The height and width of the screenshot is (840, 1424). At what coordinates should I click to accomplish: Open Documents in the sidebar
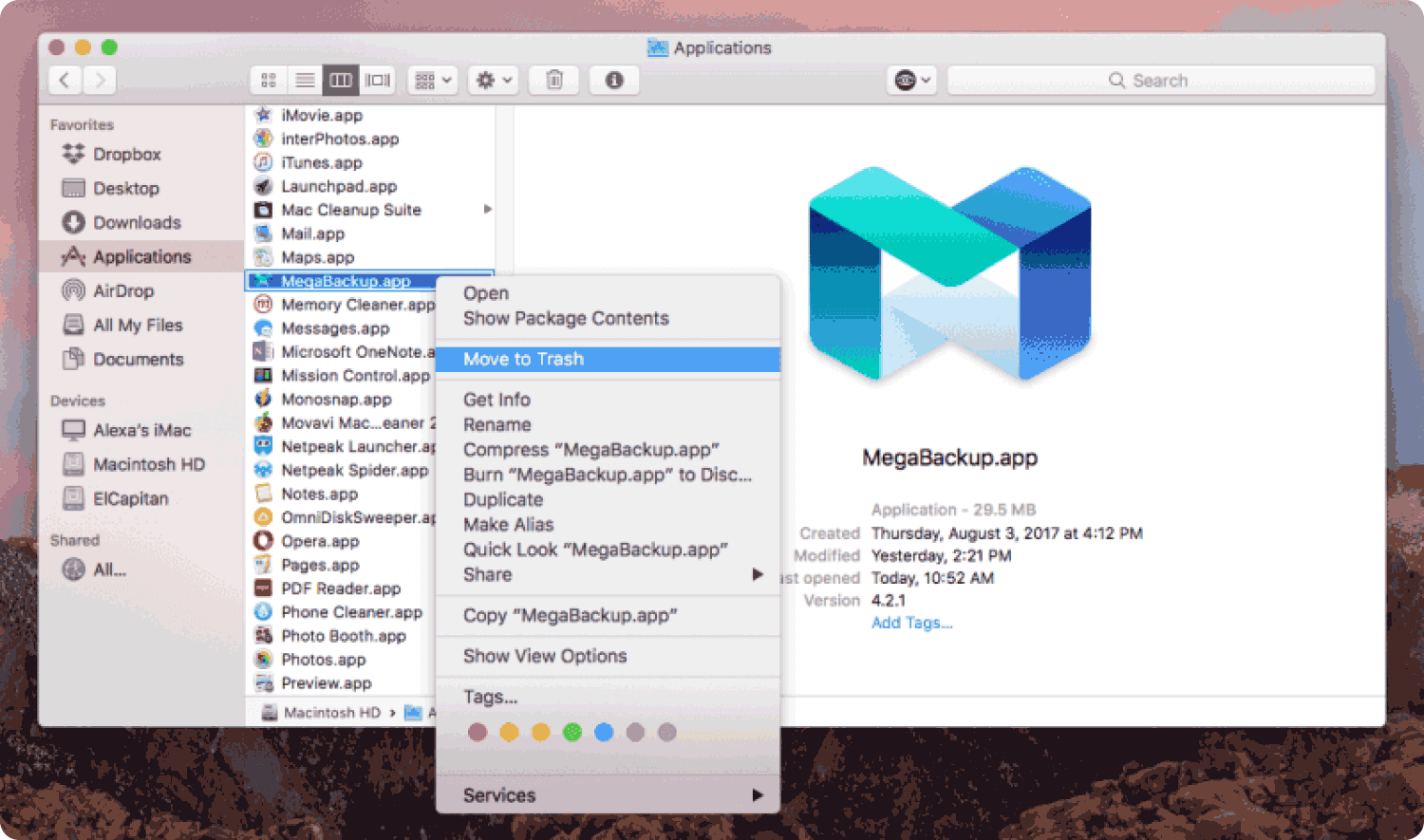click(138, 359)
